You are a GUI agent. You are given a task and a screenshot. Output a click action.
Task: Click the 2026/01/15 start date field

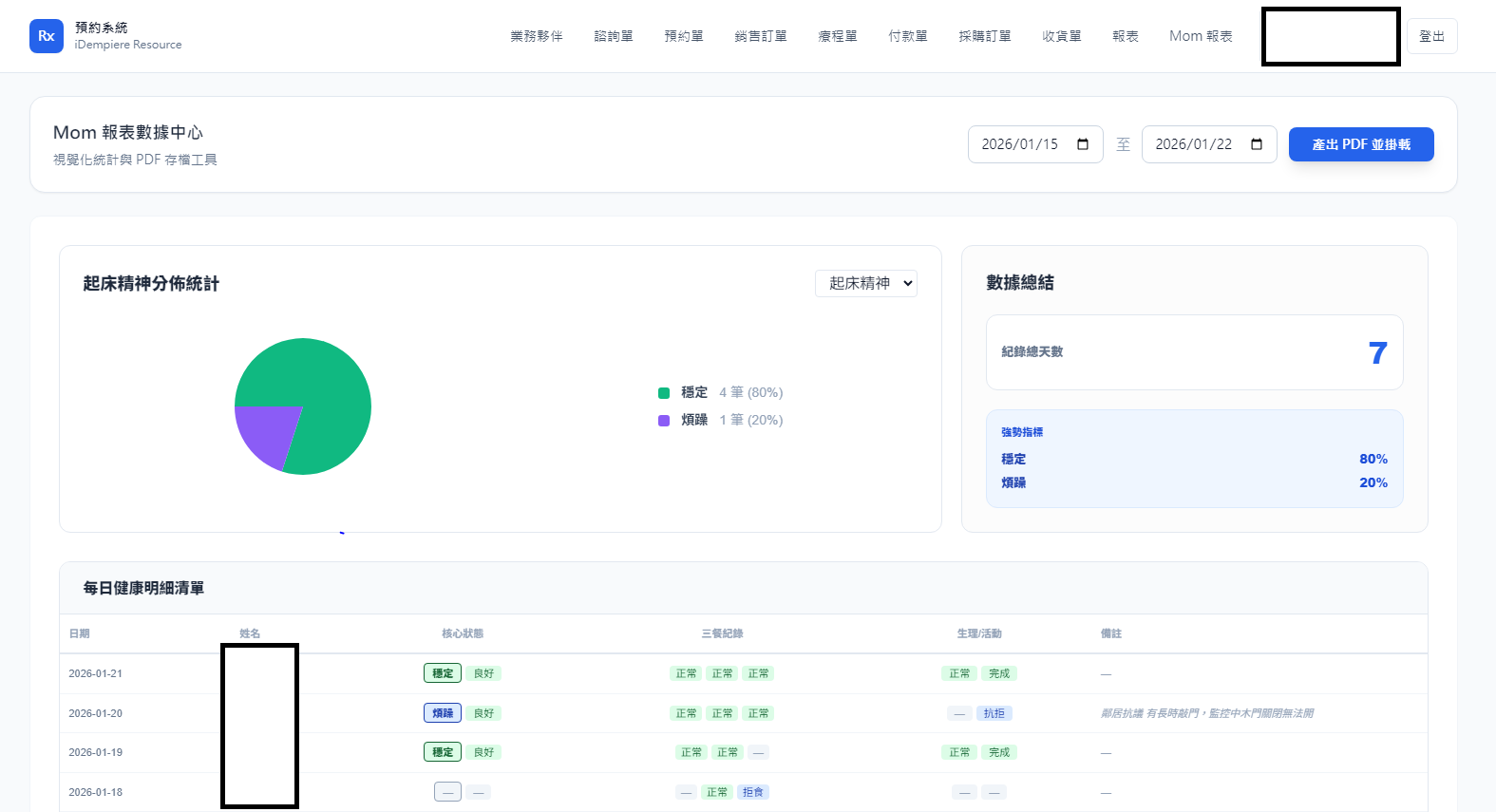[x=1020, y=144]
